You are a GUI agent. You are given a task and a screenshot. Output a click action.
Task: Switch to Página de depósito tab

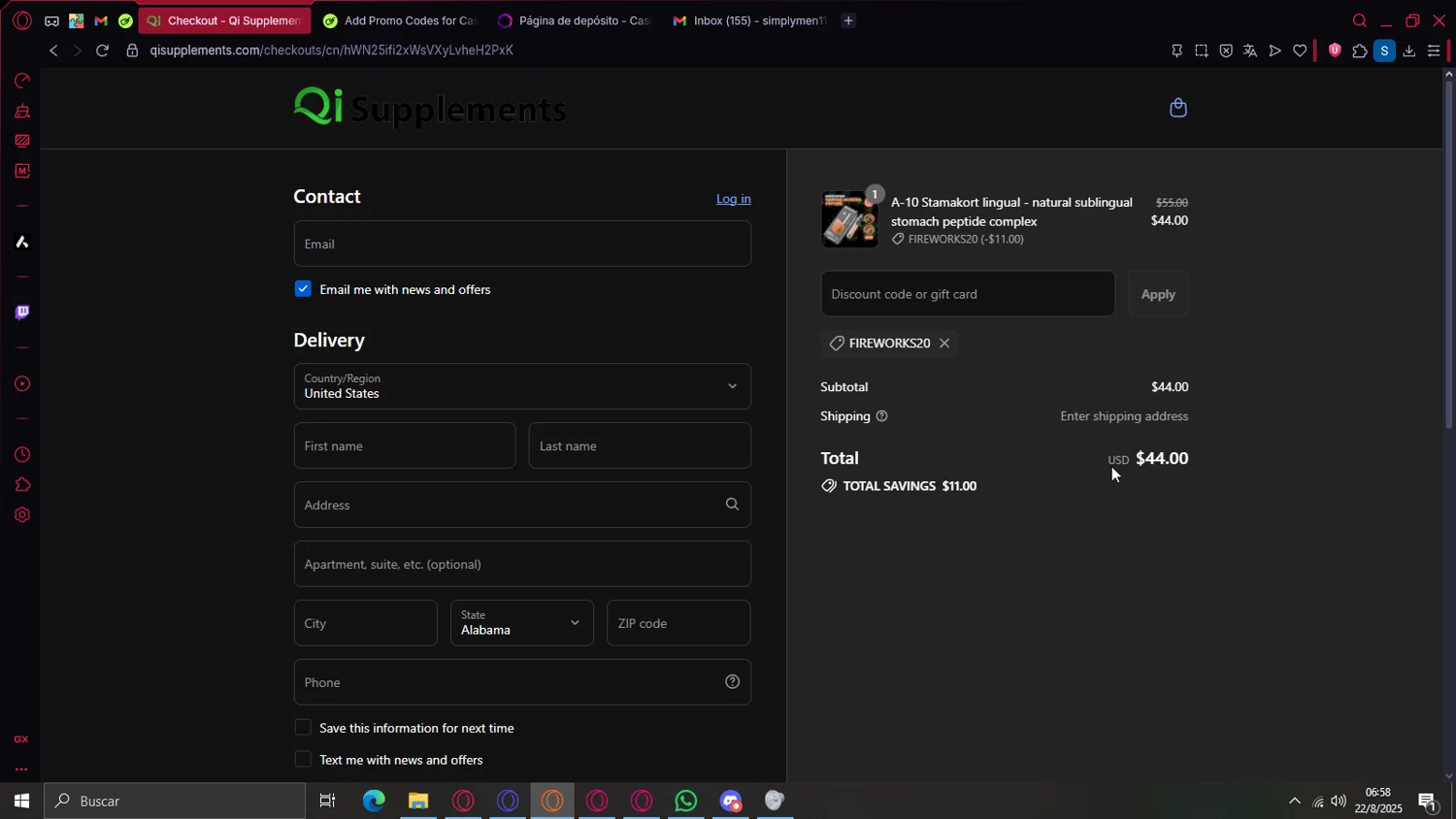point(574,20)
